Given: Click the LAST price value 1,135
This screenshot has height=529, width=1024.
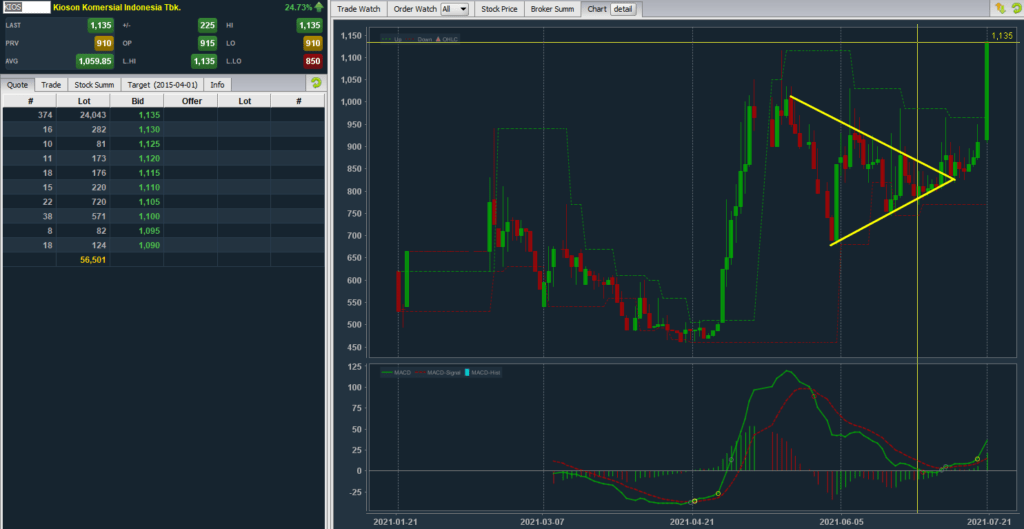Looking at the screenshot, I should [101, 25].
